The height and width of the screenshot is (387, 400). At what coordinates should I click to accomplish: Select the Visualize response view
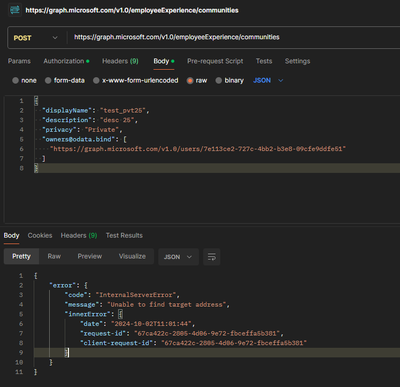[x=132, y=256]
